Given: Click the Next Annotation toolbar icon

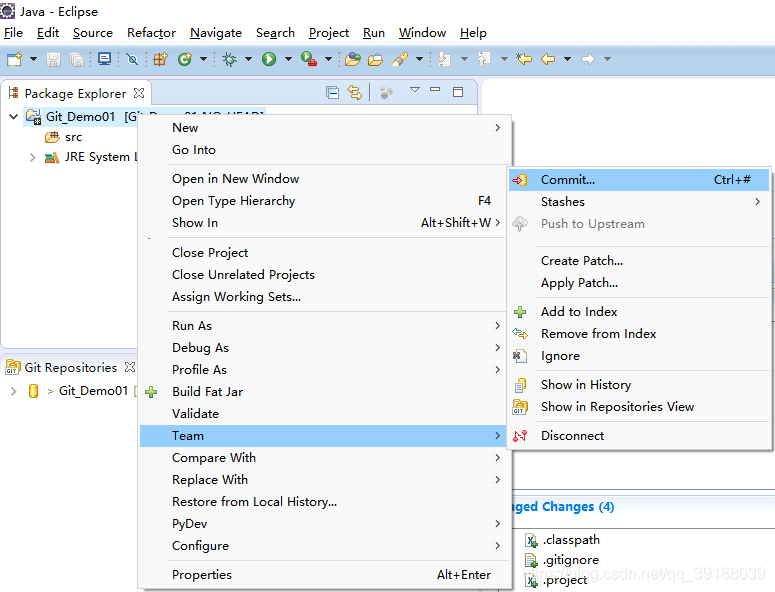Looking at the screenshot, I should pos(444,59).
